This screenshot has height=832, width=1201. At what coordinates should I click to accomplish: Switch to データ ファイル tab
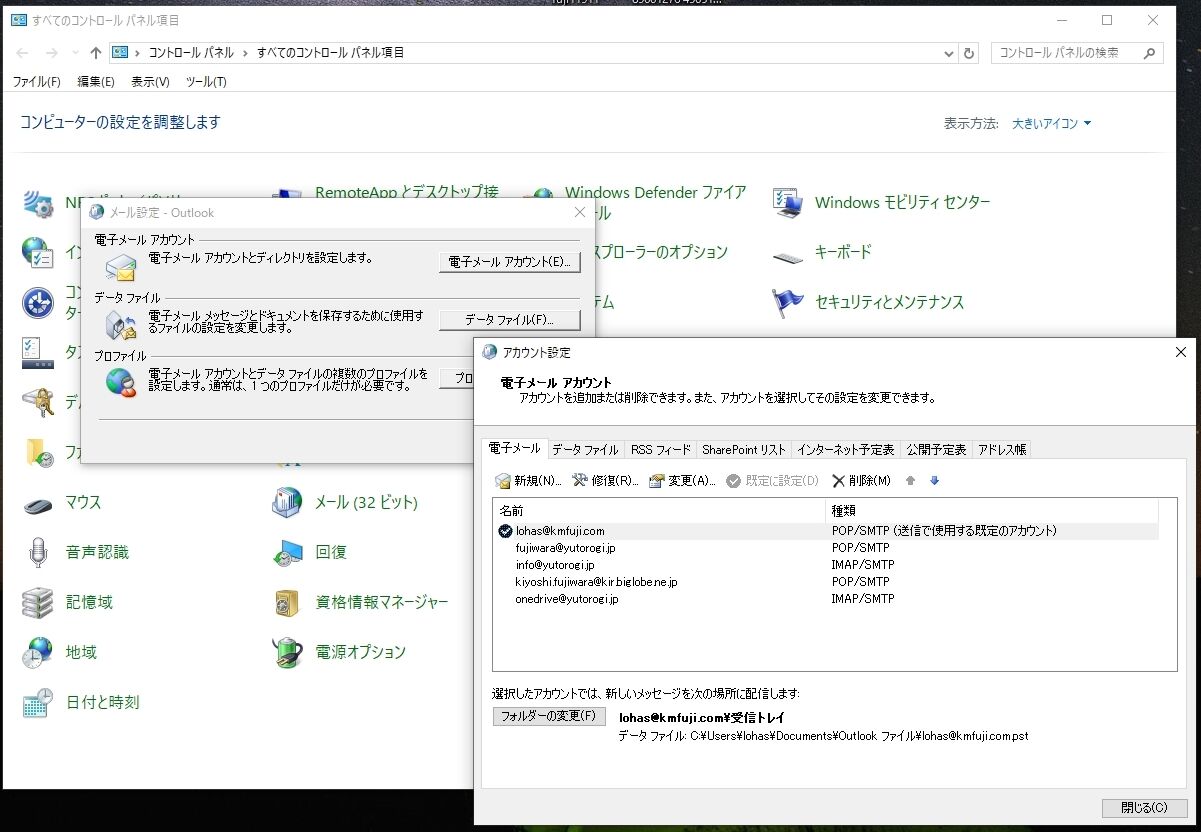585,450
